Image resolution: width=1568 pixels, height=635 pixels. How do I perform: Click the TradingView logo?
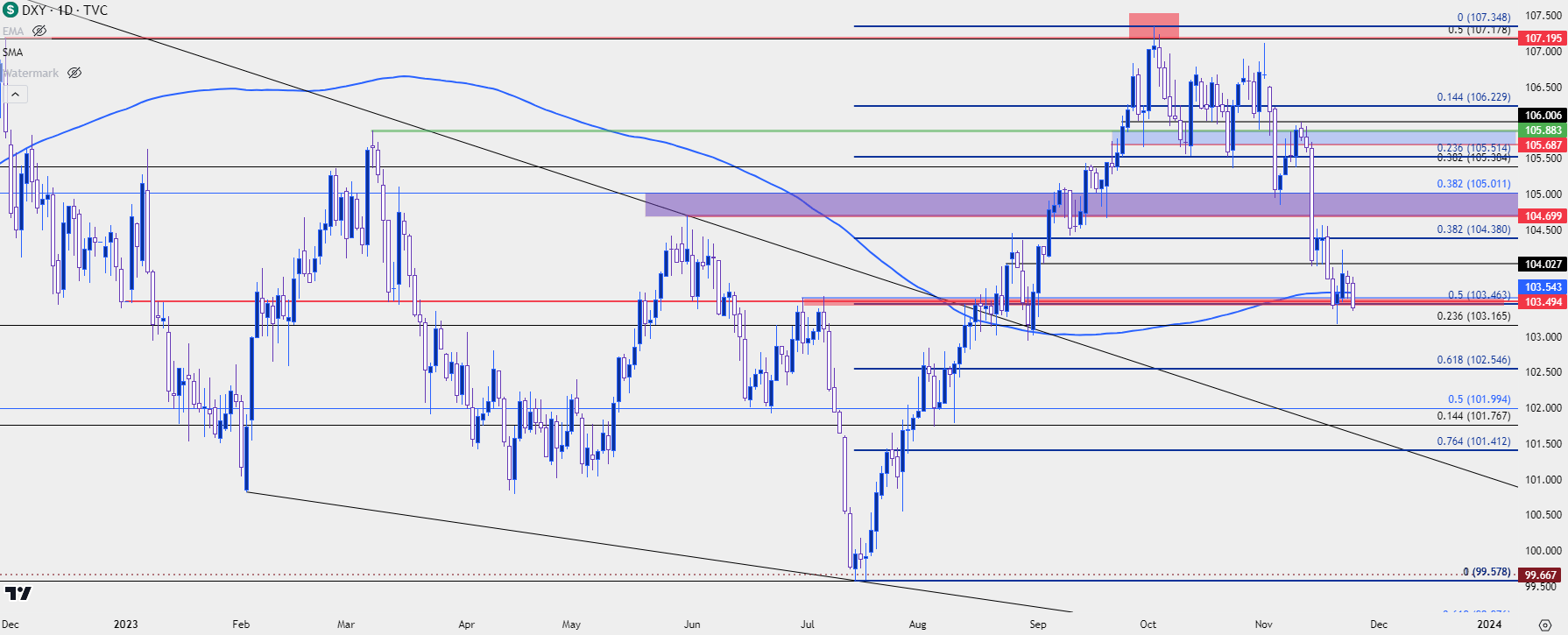(18, 594)
